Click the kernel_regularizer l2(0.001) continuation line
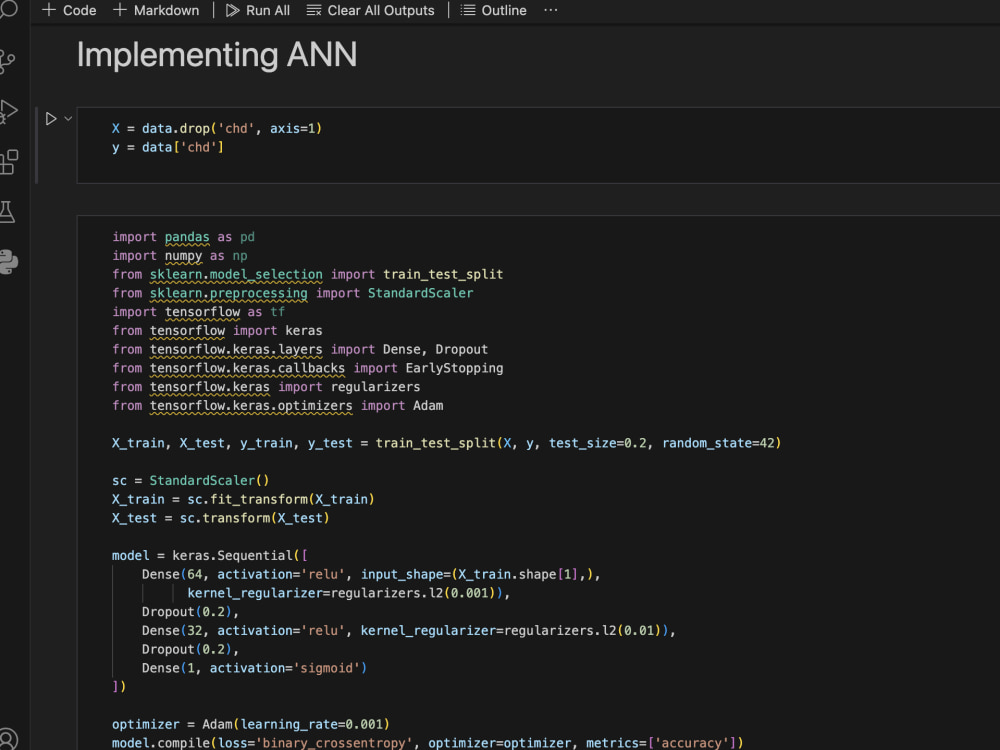 click(x=349, y=593)
